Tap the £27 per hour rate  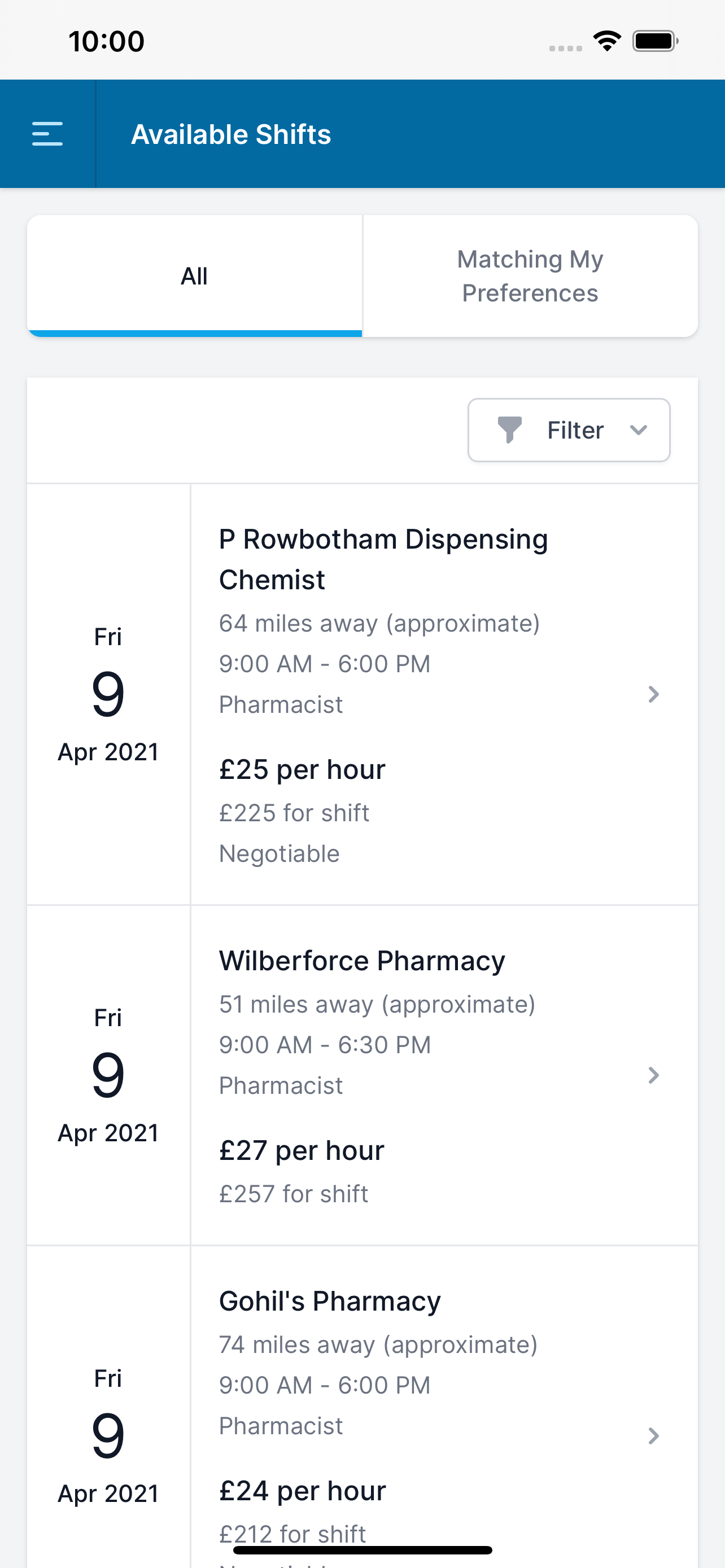[302, 1150]
